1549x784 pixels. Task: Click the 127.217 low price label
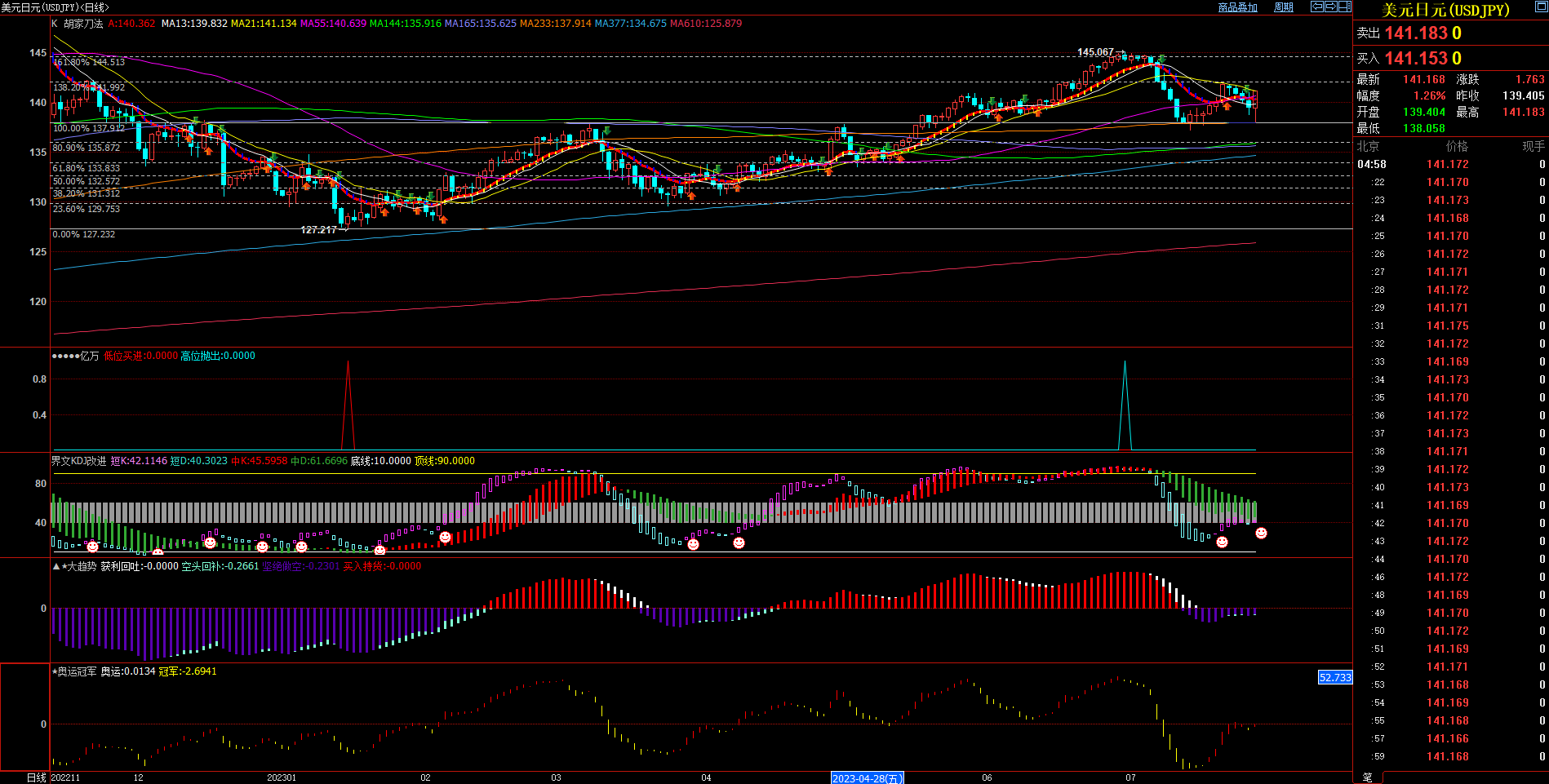318,230
